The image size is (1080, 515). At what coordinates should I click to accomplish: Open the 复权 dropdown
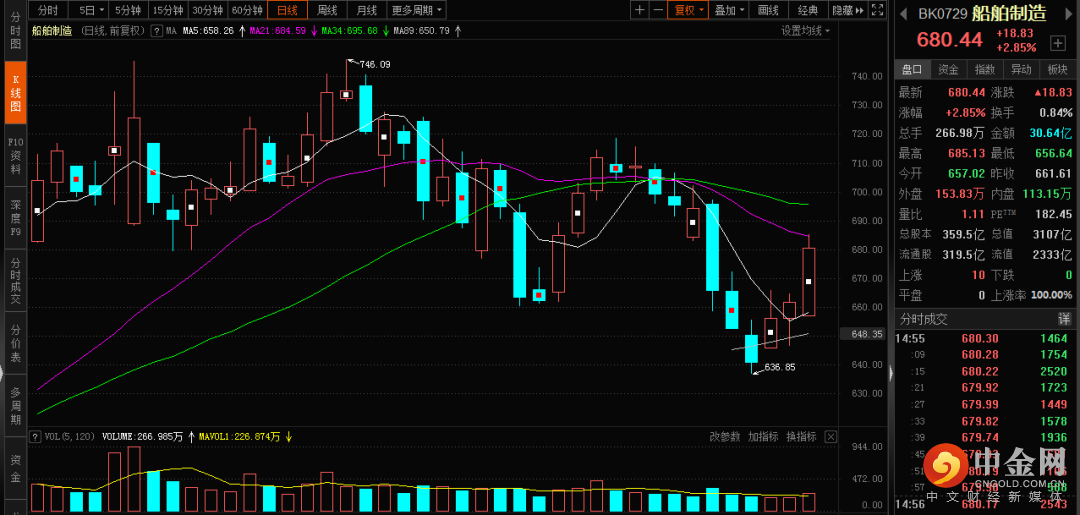(x=689, y=10)
